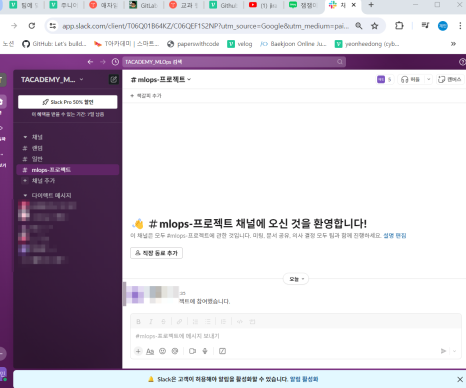Open huddle options dropdown arrow
The image size is (466, 388).
429,79
